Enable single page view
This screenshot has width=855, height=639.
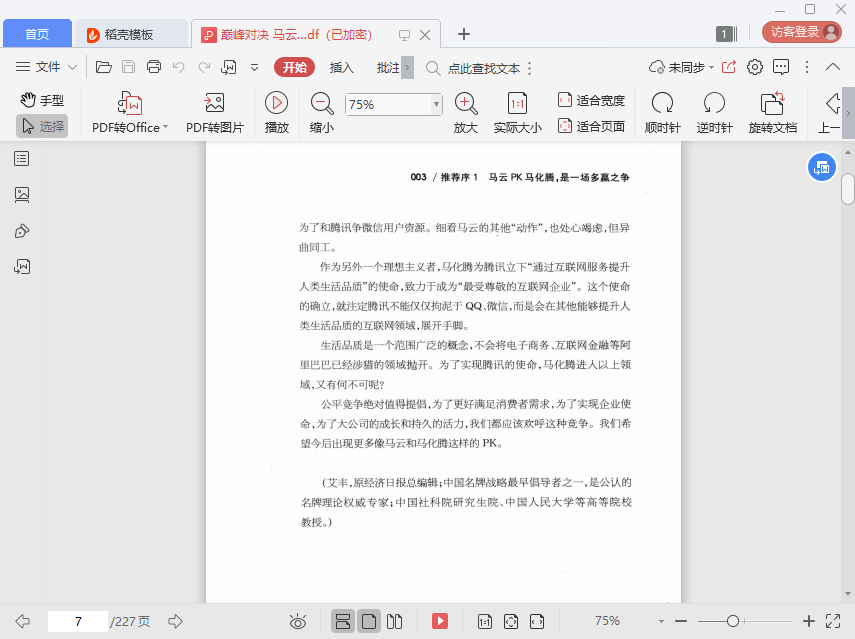(369, 621)
